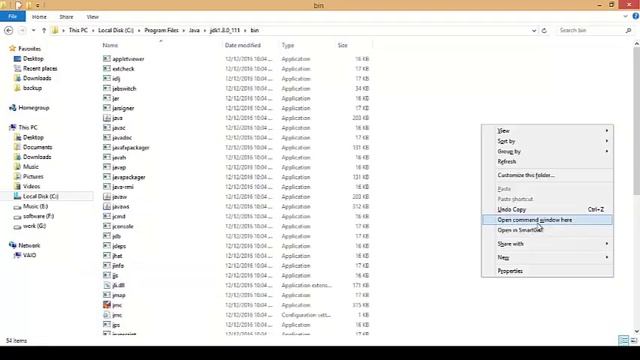Click Java breadcrumb segment
Screen dimensions: 640x360
click(x=194, y=30)
